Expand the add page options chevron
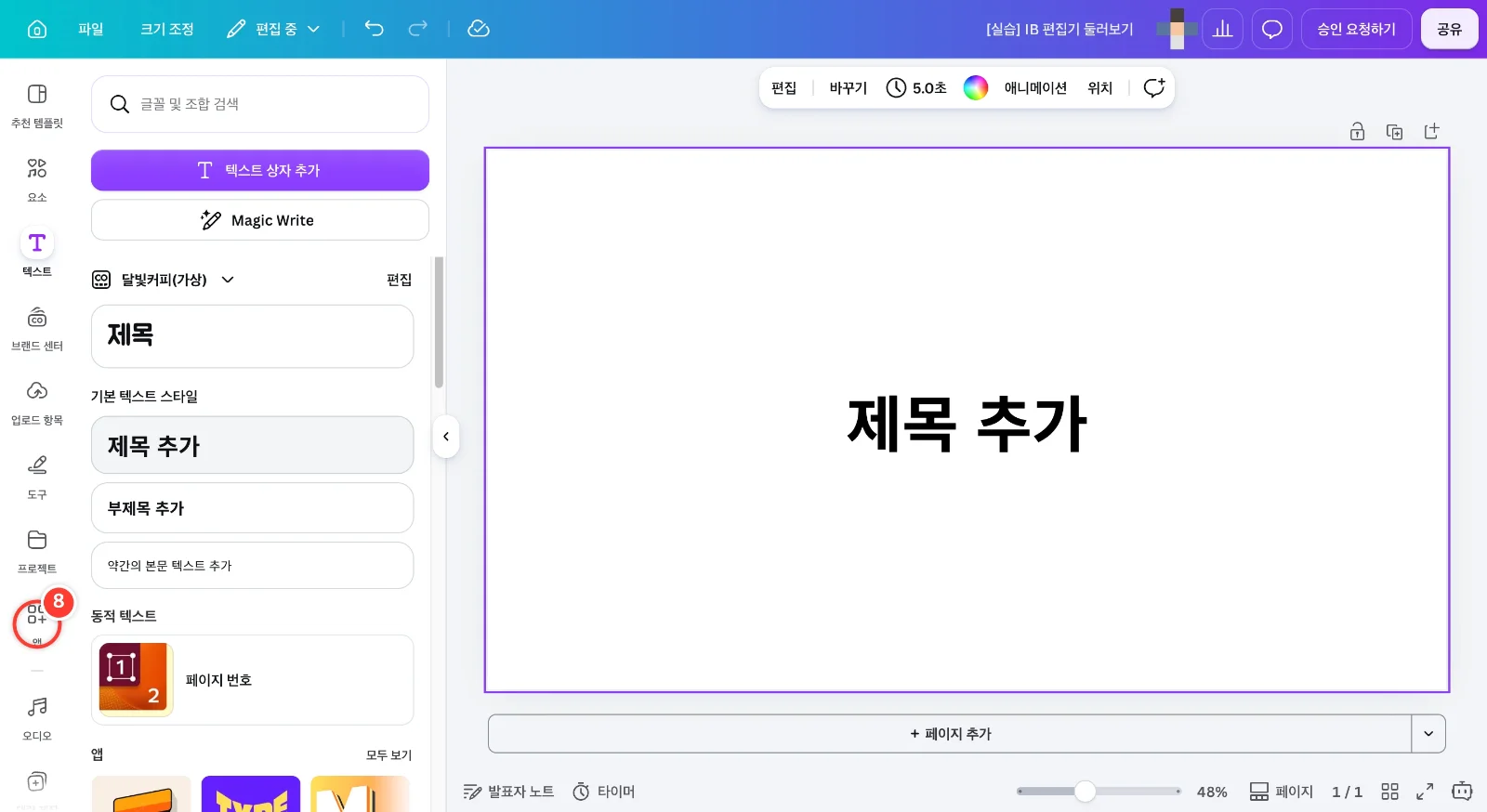Screen dimensions: 1487x812 [1428, 734]
